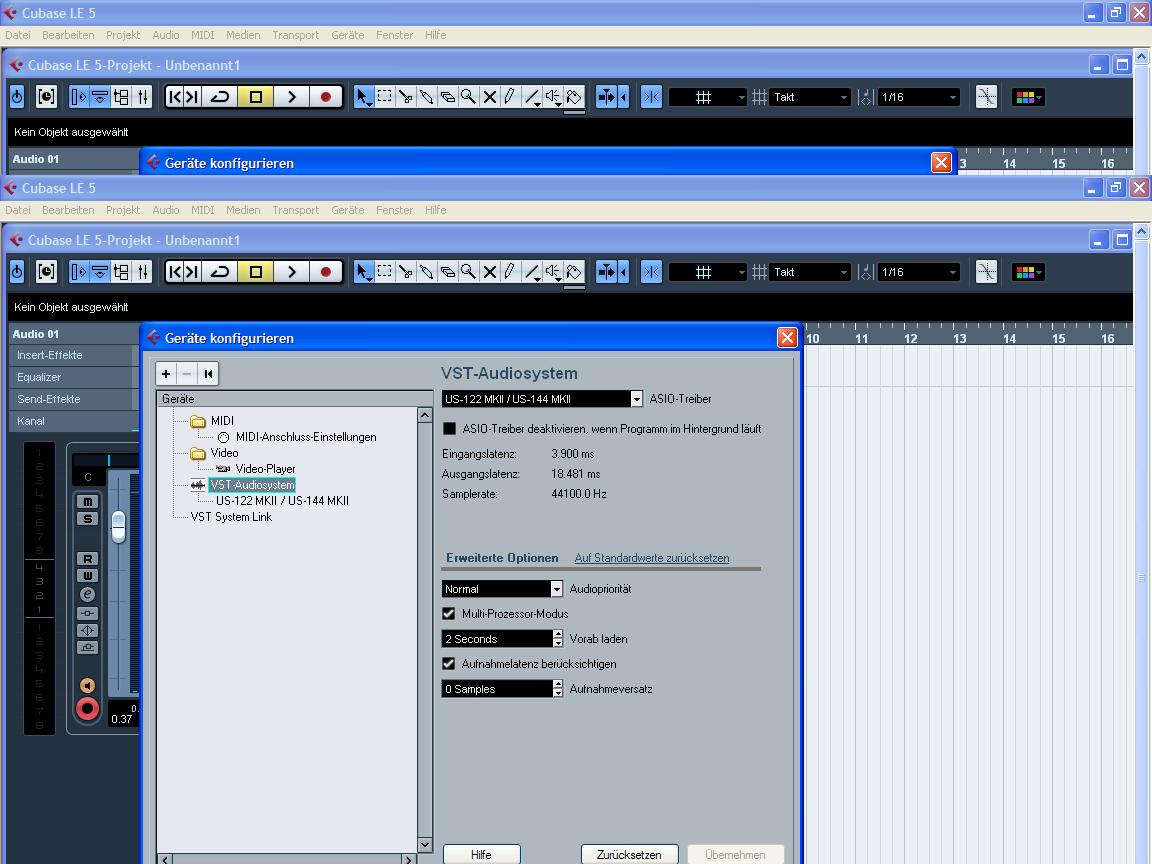The height and width of the screenshot is (864, 1152).
Task: Select the Mute X tool in lower toolbar
Action: pyautogui.click(x=489, y=272)
